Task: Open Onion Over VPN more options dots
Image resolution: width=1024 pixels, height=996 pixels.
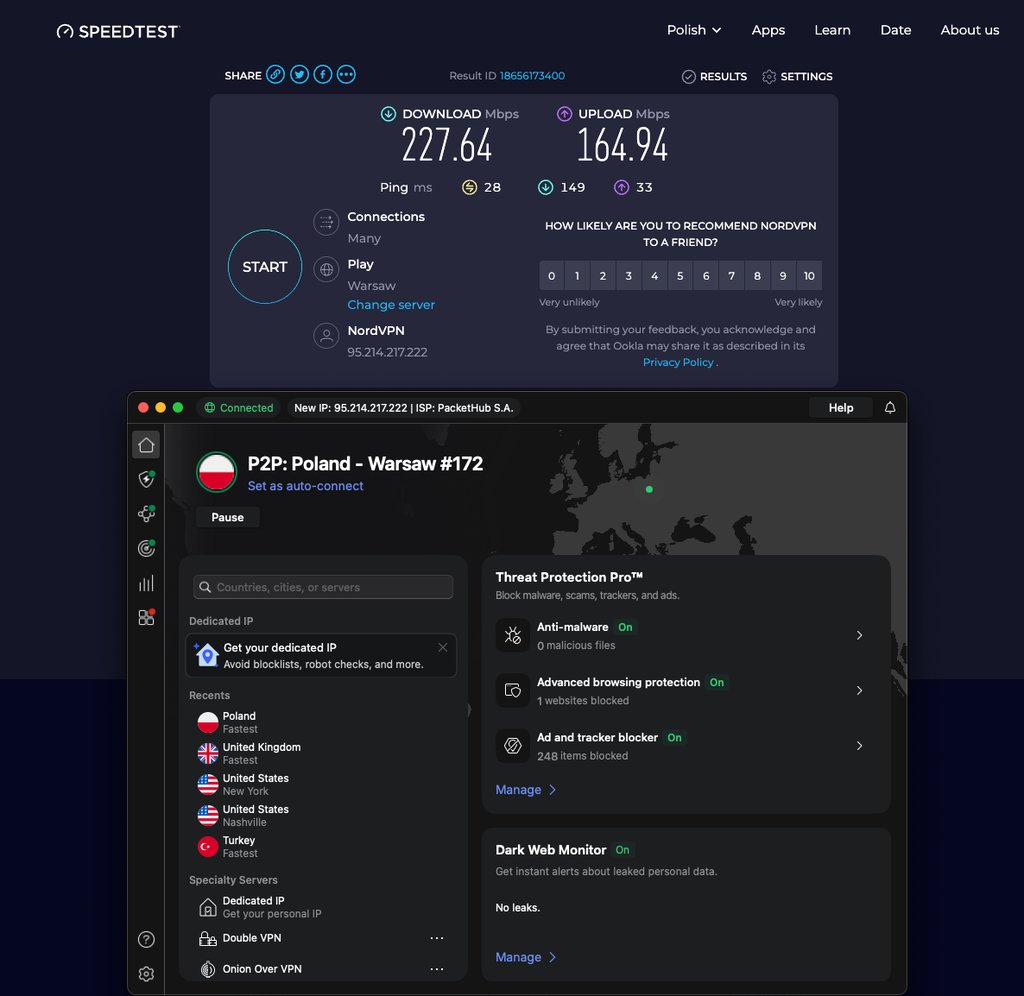Action: (437, 969)
